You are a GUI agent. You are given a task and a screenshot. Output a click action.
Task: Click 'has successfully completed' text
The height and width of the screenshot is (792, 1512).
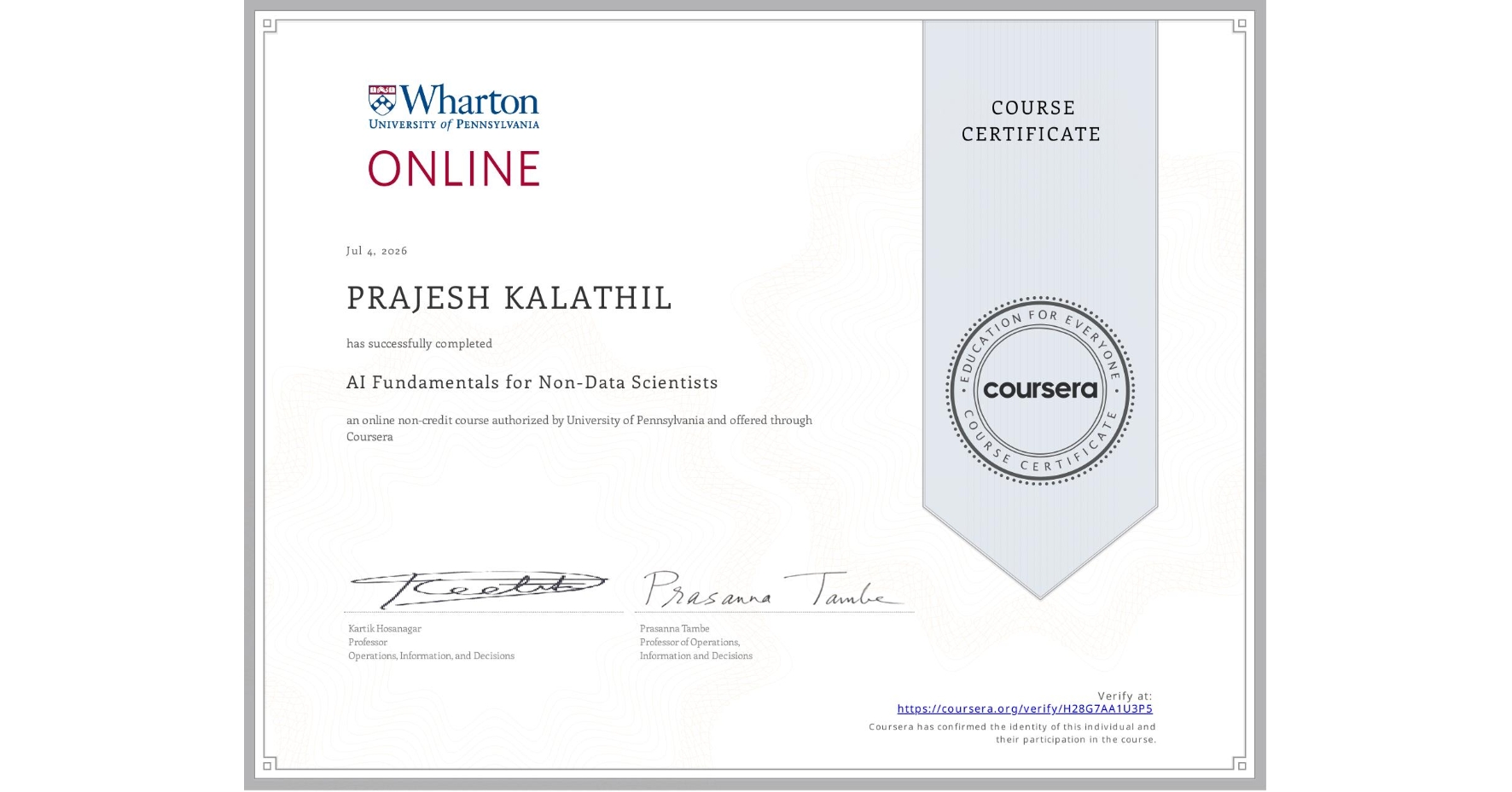point(419,343)
